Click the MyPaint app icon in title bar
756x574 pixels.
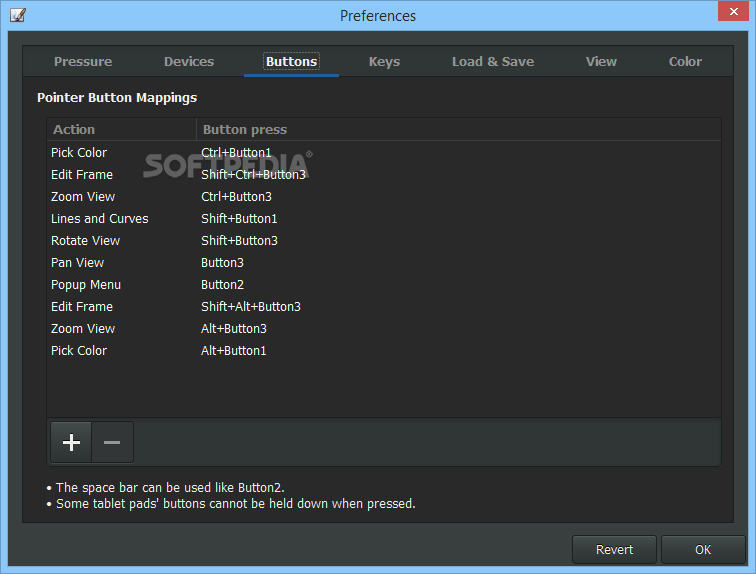click(18, 15)
